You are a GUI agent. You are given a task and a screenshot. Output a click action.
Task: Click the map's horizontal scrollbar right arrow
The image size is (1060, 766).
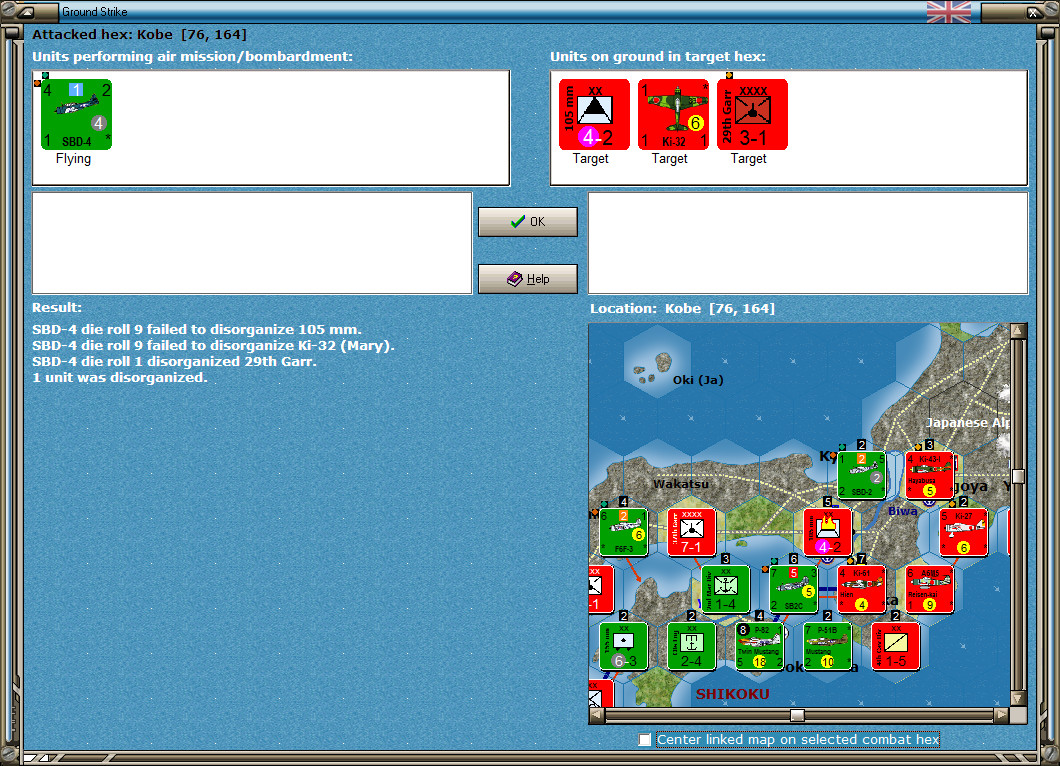(1002, 715)
